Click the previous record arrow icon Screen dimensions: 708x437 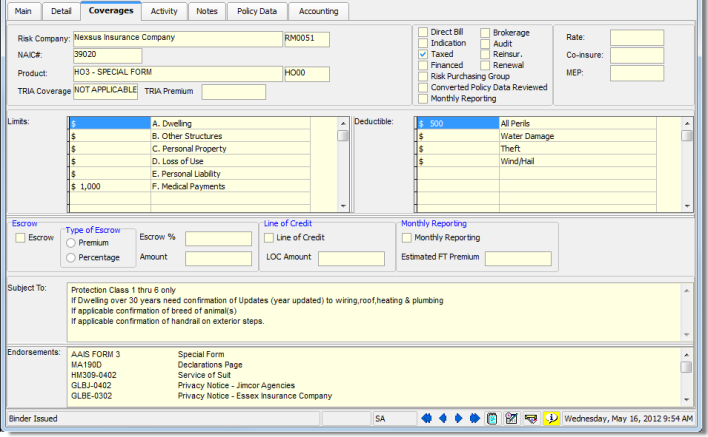tap(443, 418)
